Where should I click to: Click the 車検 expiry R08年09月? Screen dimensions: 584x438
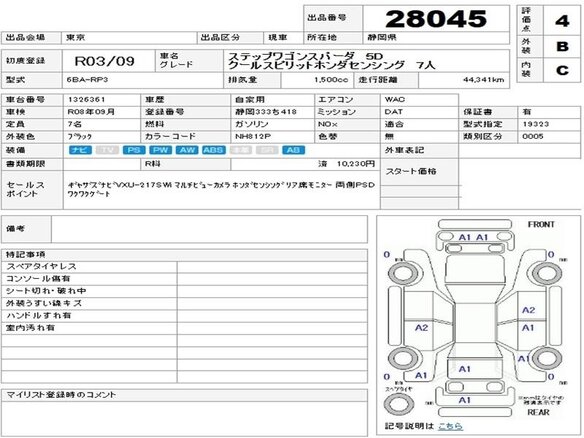coord(91,112)
